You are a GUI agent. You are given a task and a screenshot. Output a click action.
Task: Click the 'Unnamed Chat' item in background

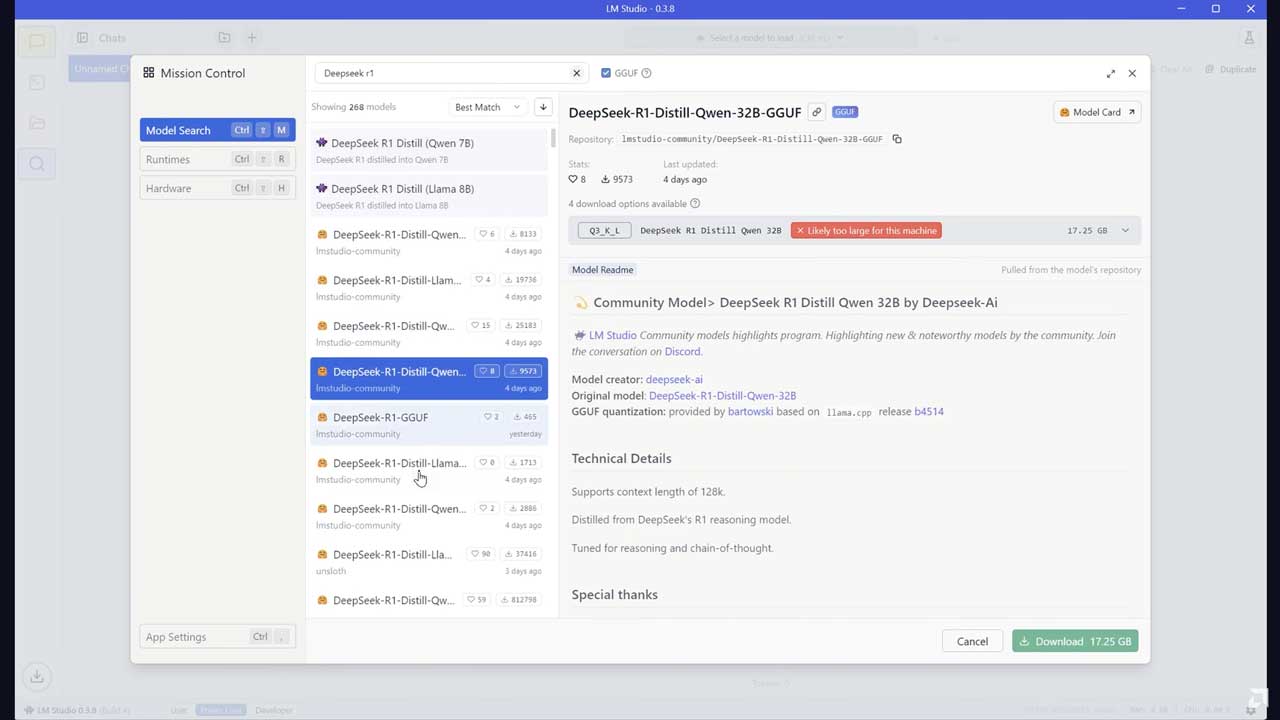tap(100, 69)
